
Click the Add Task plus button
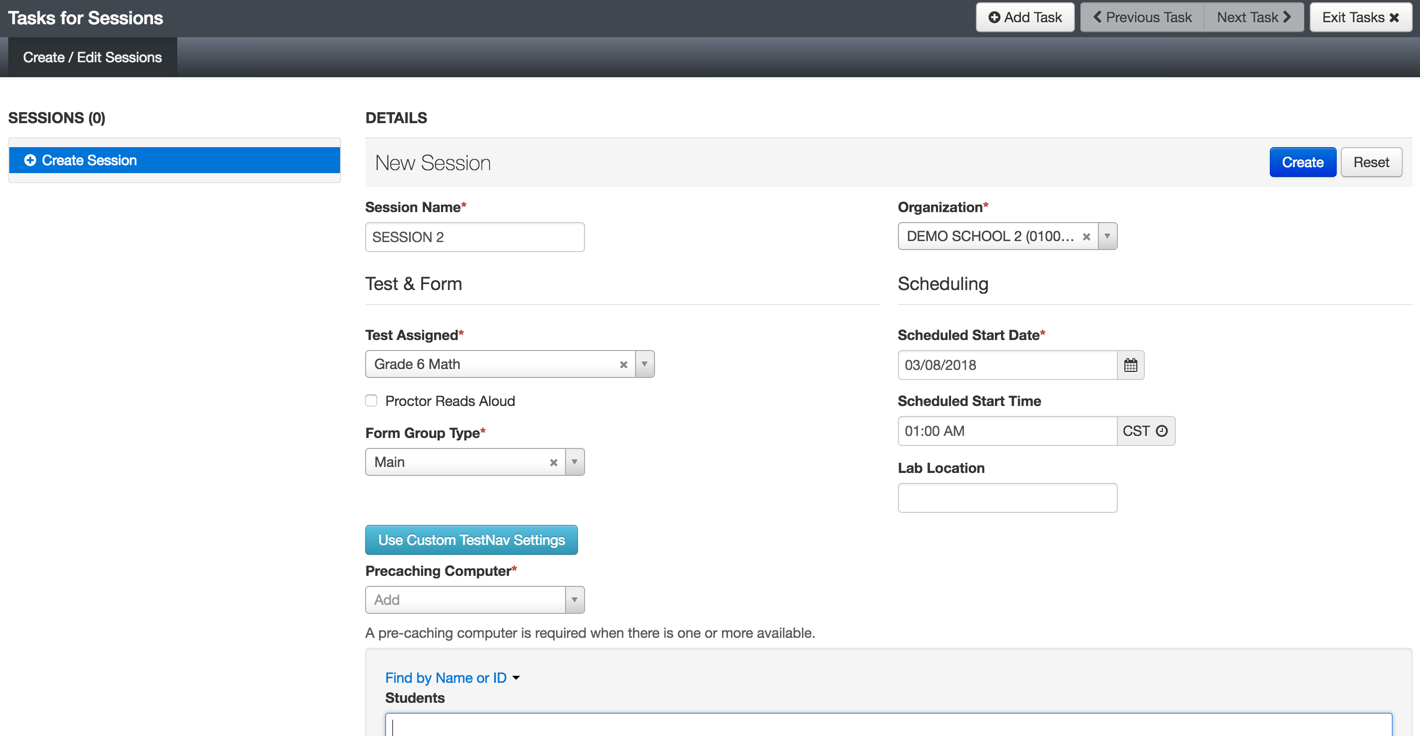tap(1025, 17)
